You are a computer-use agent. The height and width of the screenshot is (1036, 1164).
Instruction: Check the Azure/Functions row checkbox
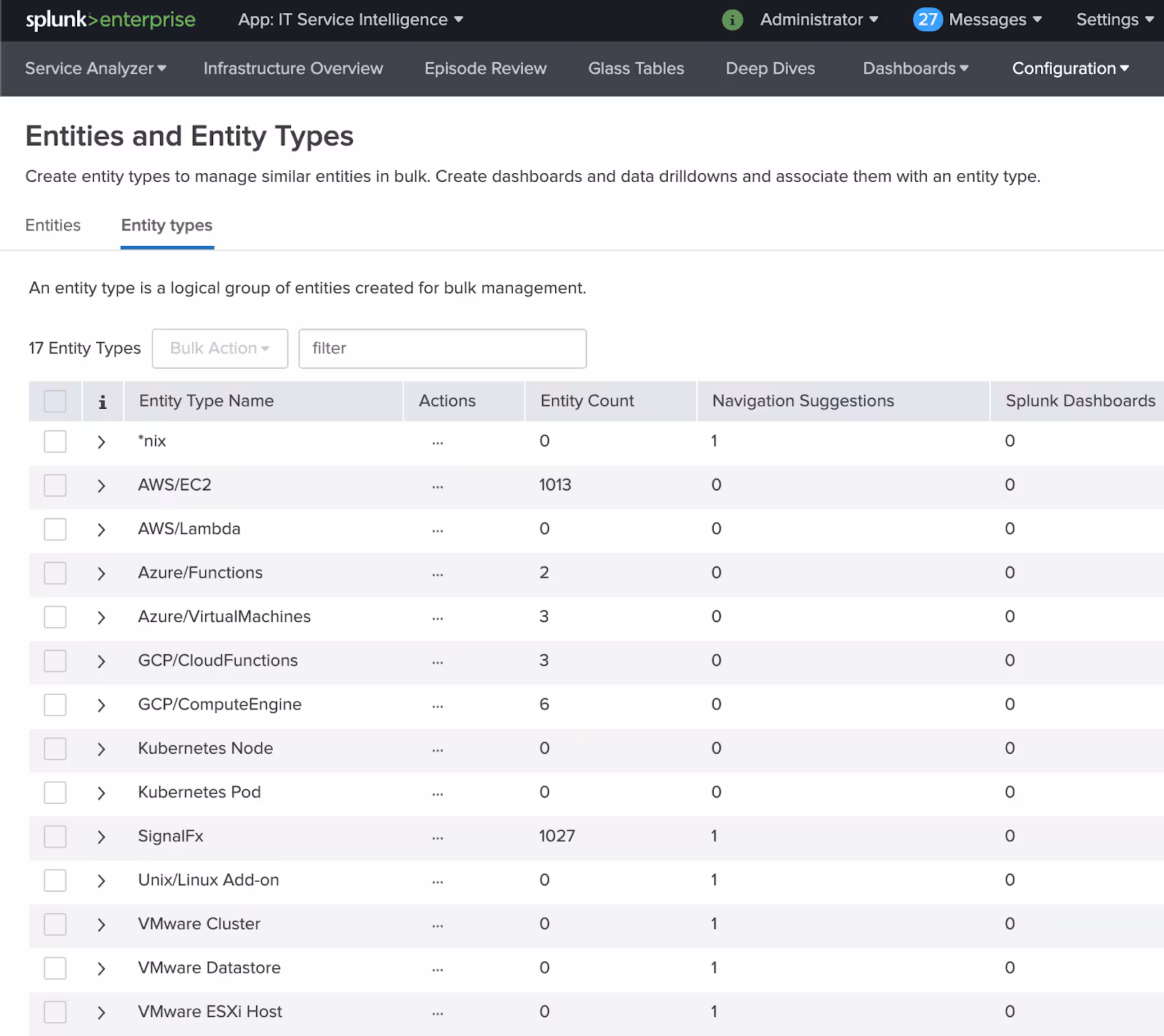pos(55,573)
